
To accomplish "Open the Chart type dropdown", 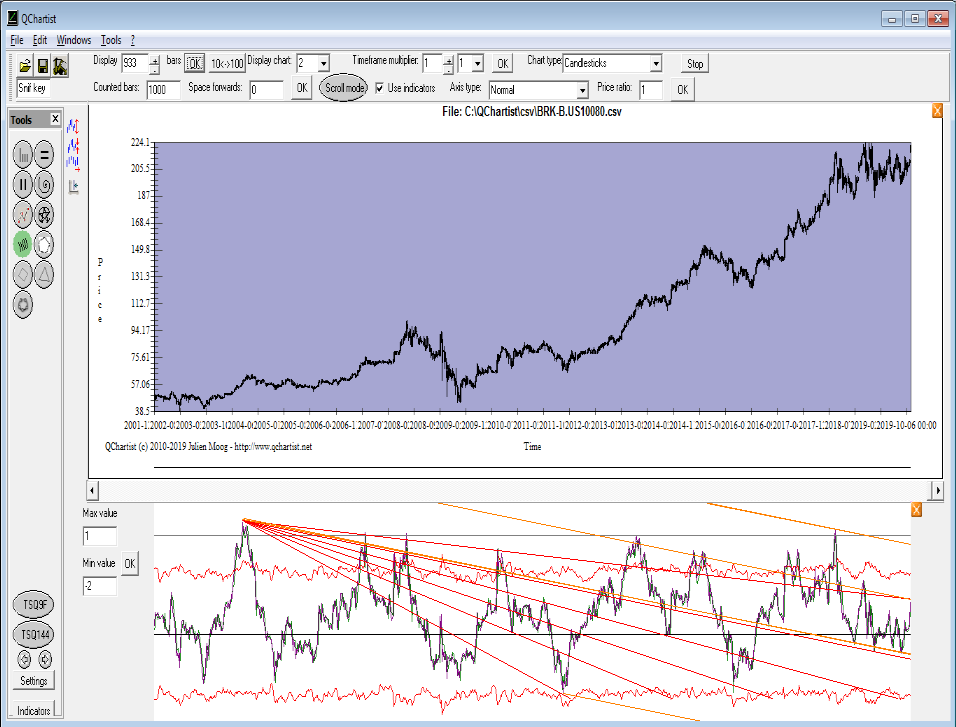I will point(655,64).
